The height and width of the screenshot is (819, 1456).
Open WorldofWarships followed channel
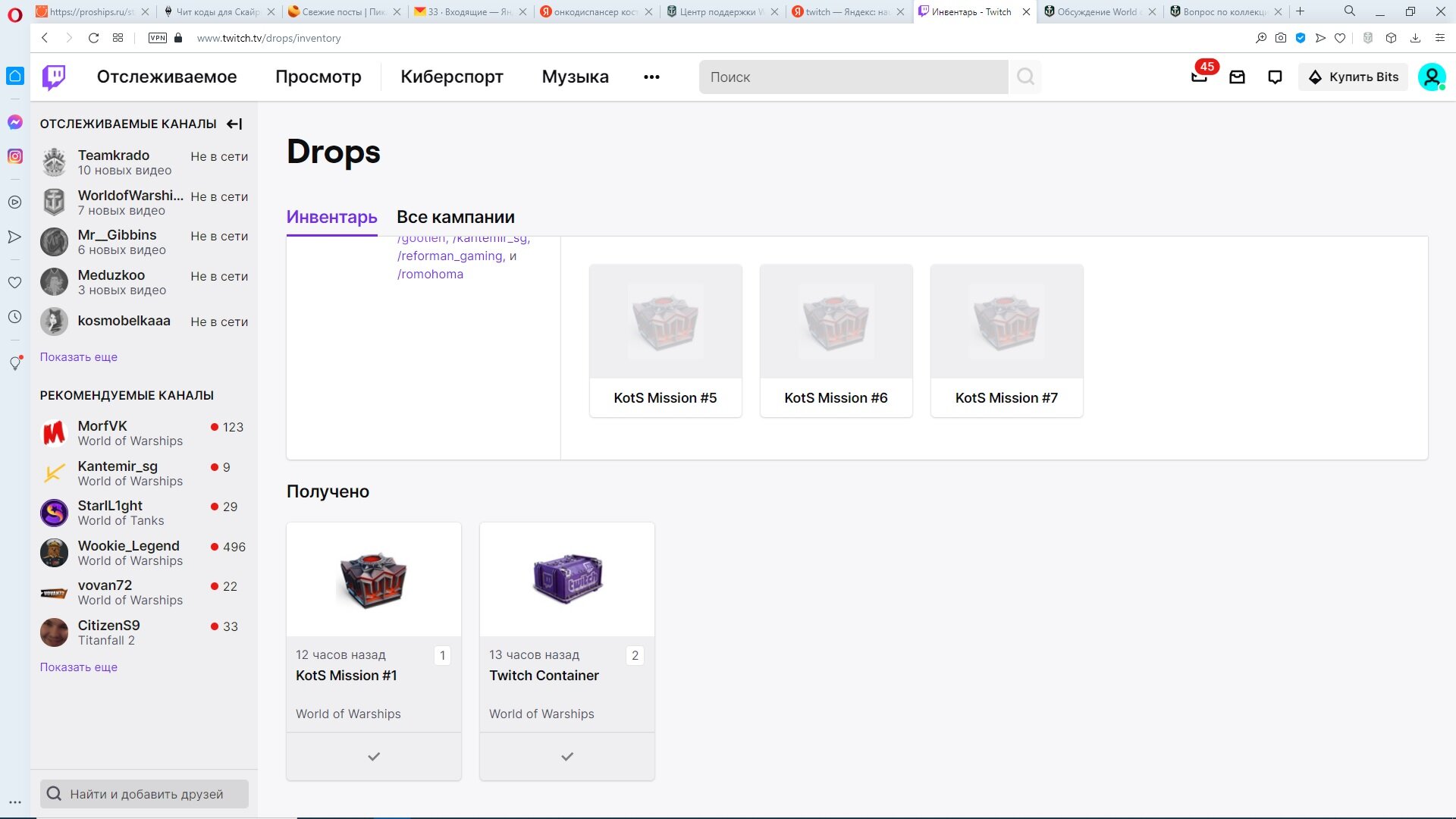point(144,202)
